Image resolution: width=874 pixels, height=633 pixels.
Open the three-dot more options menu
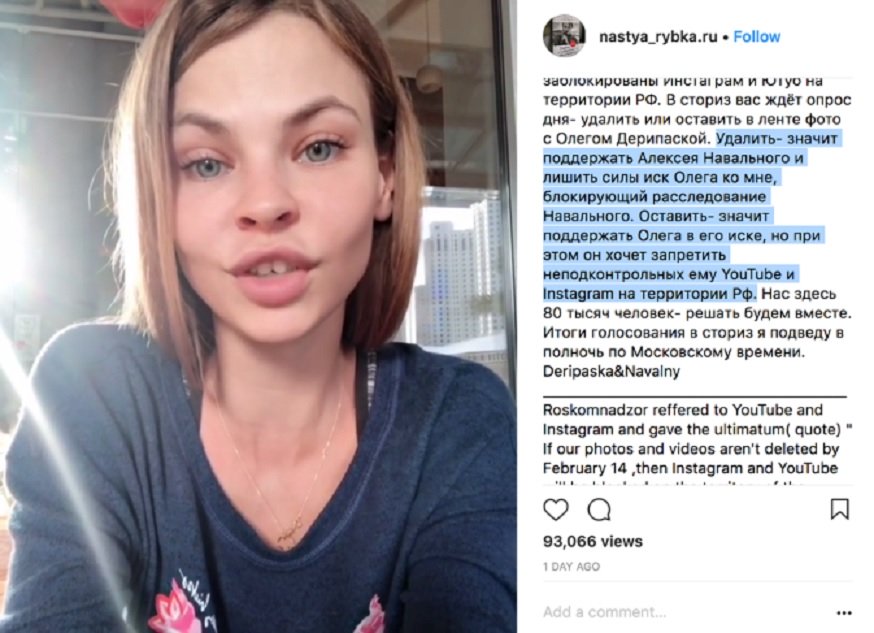tap(844, 613)
